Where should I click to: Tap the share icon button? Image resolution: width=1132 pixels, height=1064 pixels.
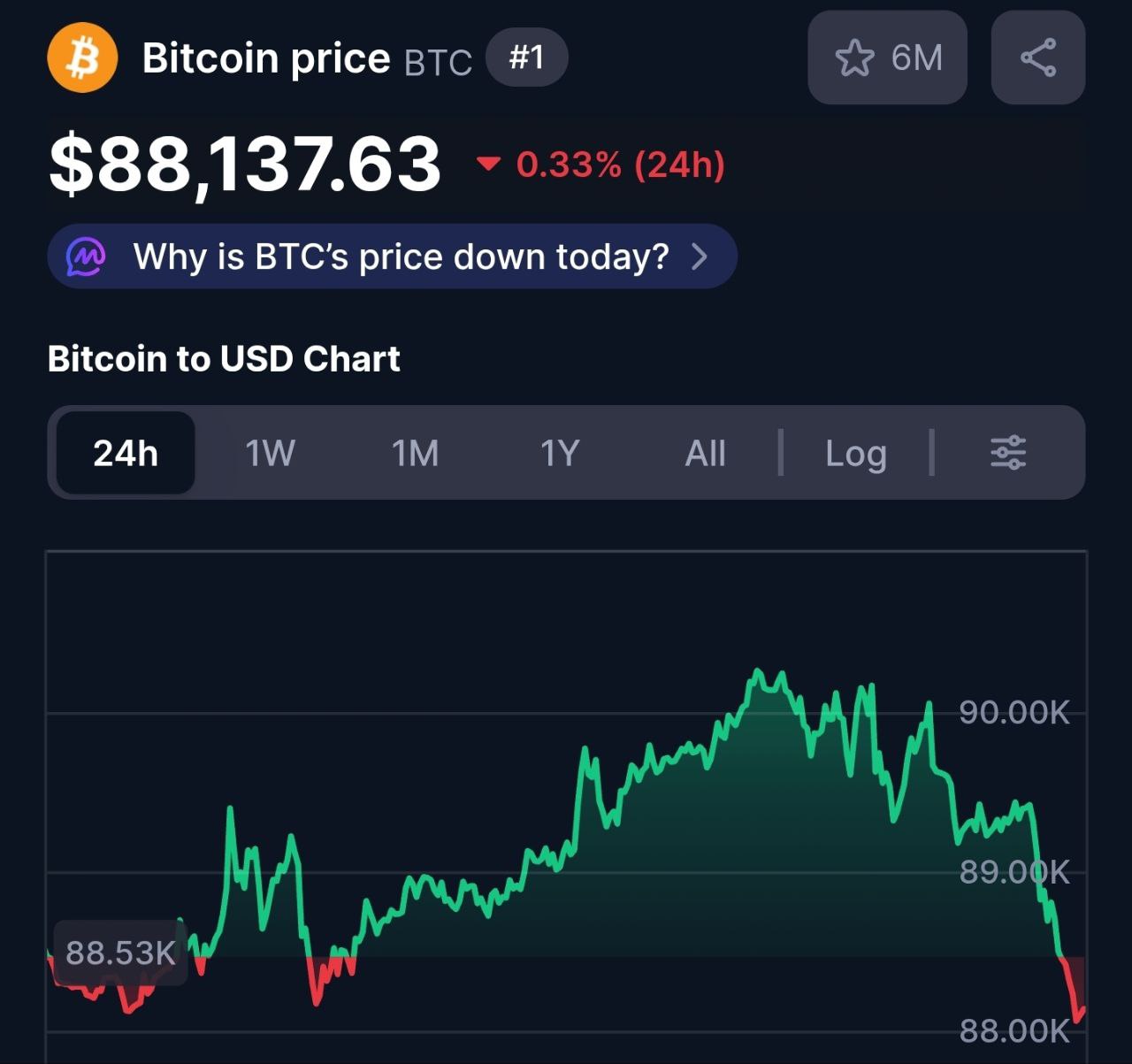pos(1038,58)
